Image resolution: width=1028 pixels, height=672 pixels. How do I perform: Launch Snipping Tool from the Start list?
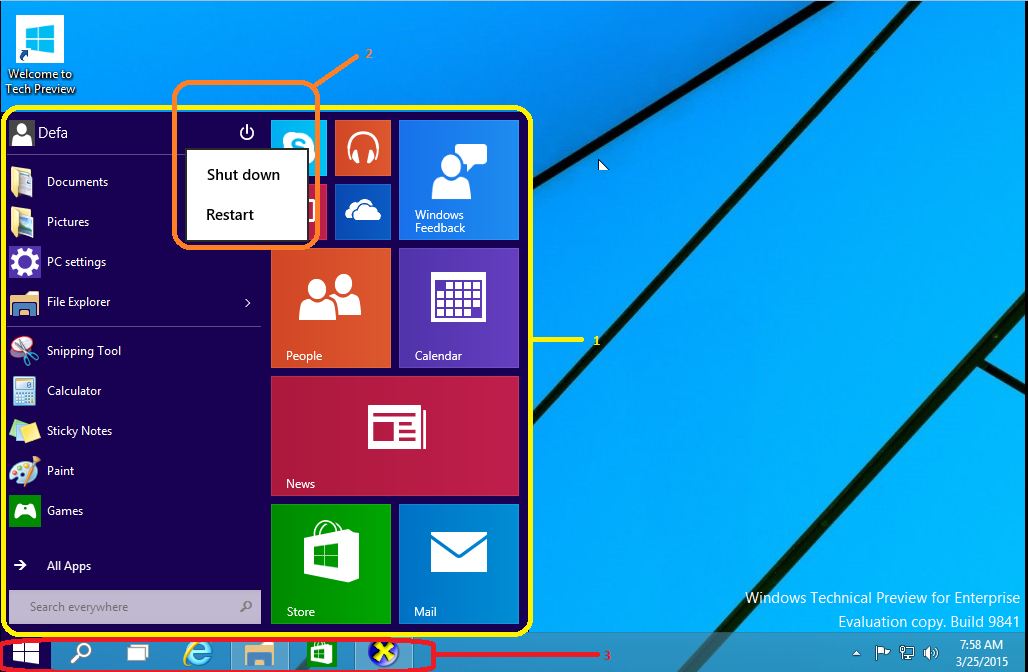[x=83, y=351]
